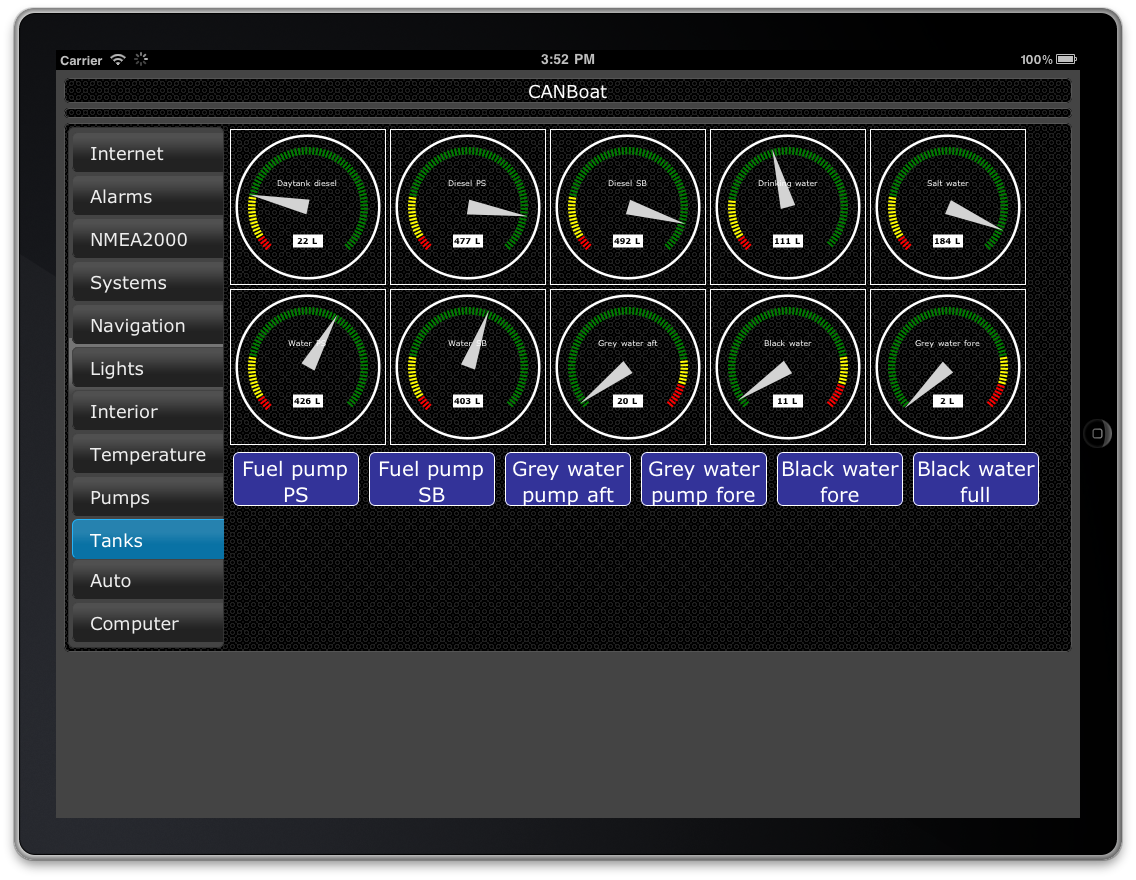1136x880 pixels.
Task: Click the CANBoat title bar
Action: click(568, 91)
